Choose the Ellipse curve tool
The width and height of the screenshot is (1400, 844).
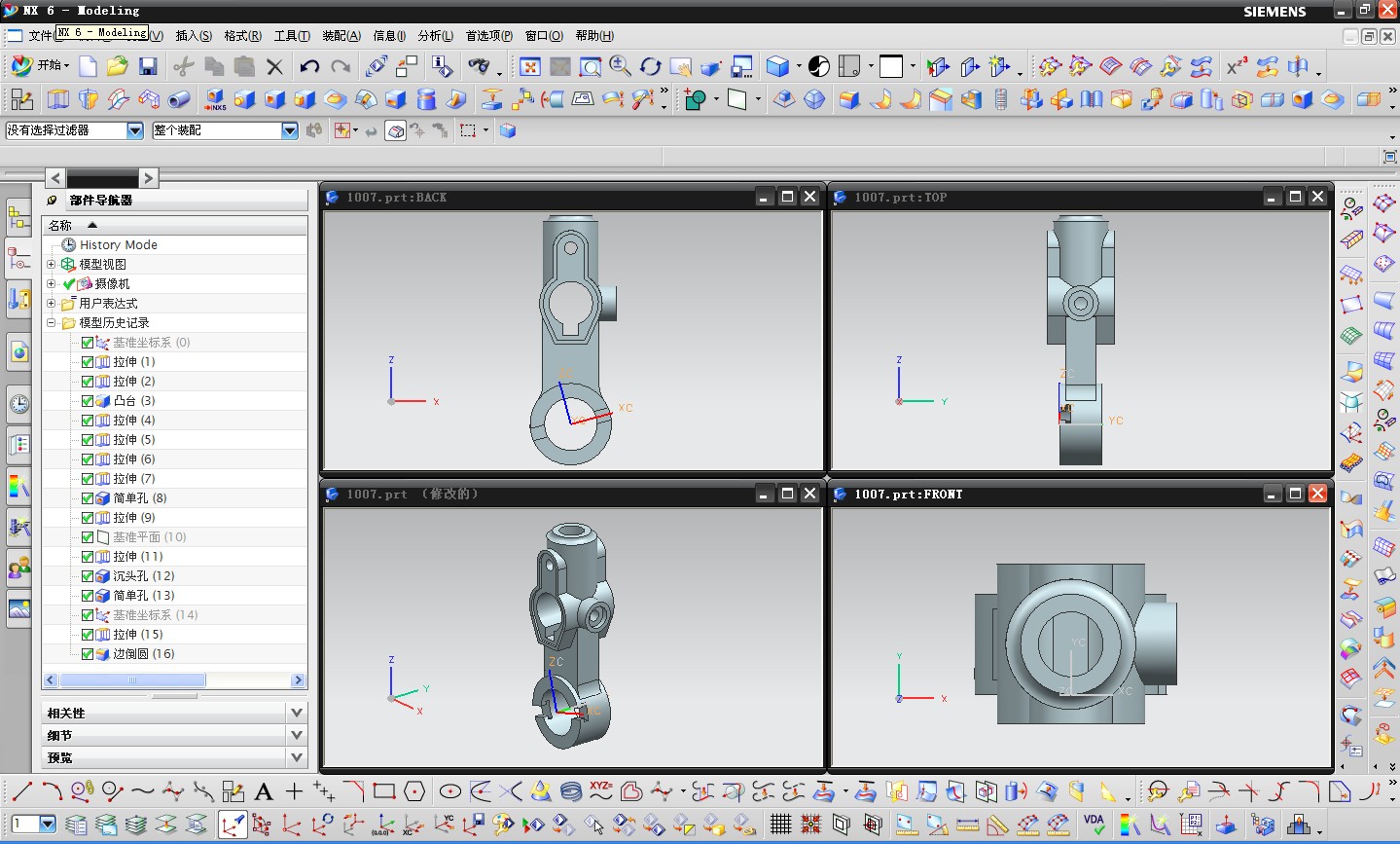[450, 791]
